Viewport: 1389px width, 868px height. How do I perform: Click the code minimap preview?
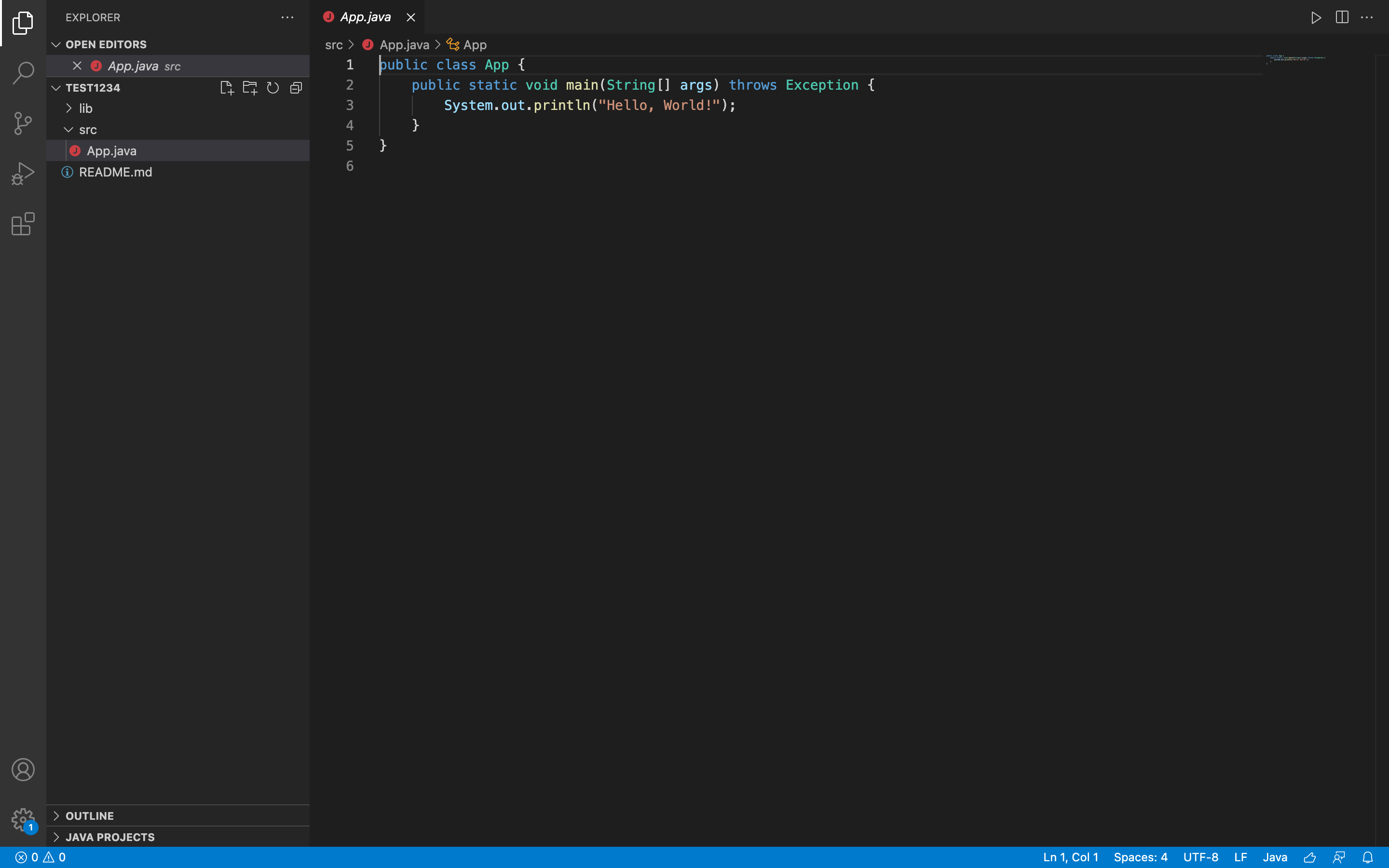point(1295,58)
